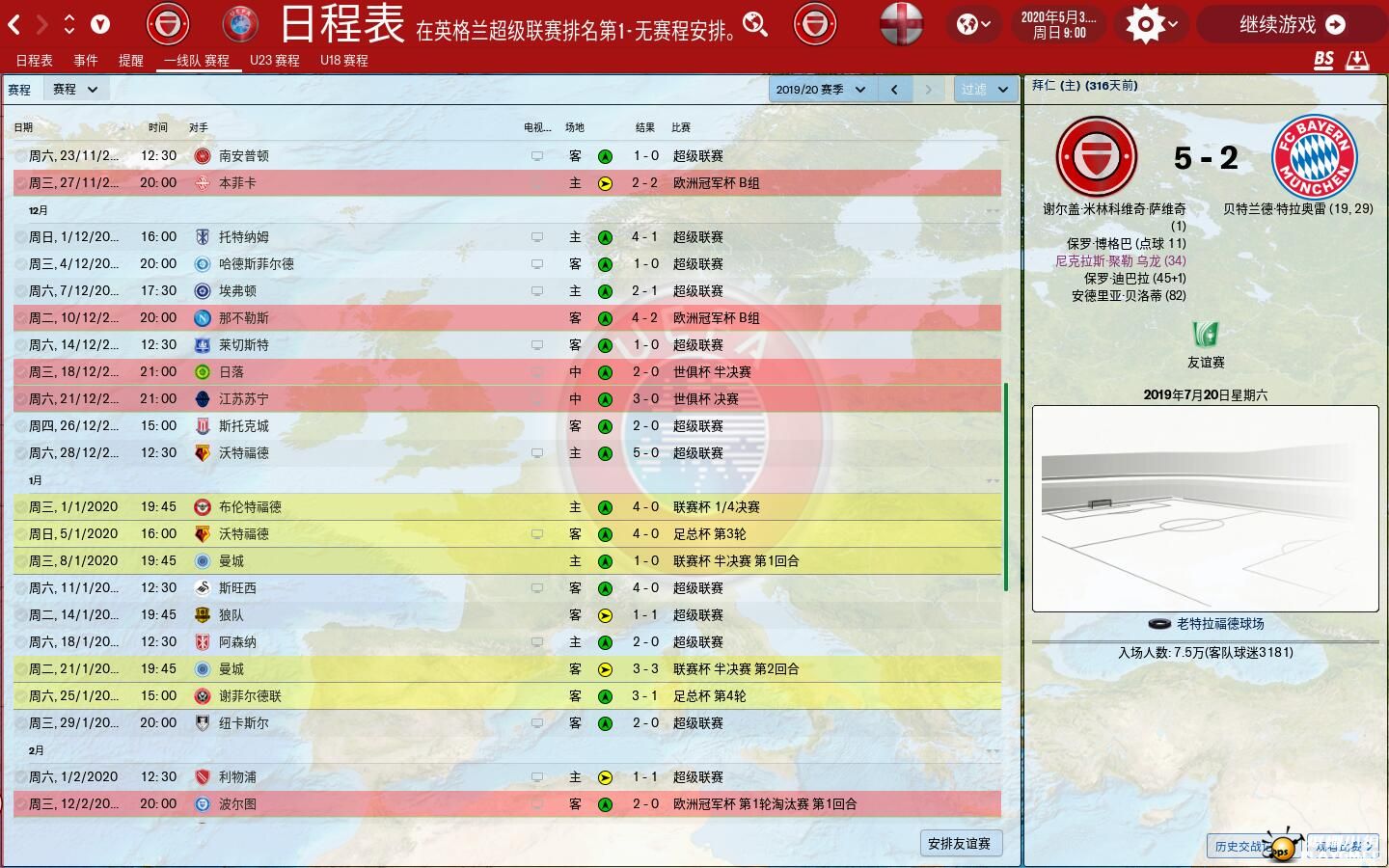Open the settings gear menu
Image resolution: width=1389 pixels, height=868 pixels.
(1152, 24)
